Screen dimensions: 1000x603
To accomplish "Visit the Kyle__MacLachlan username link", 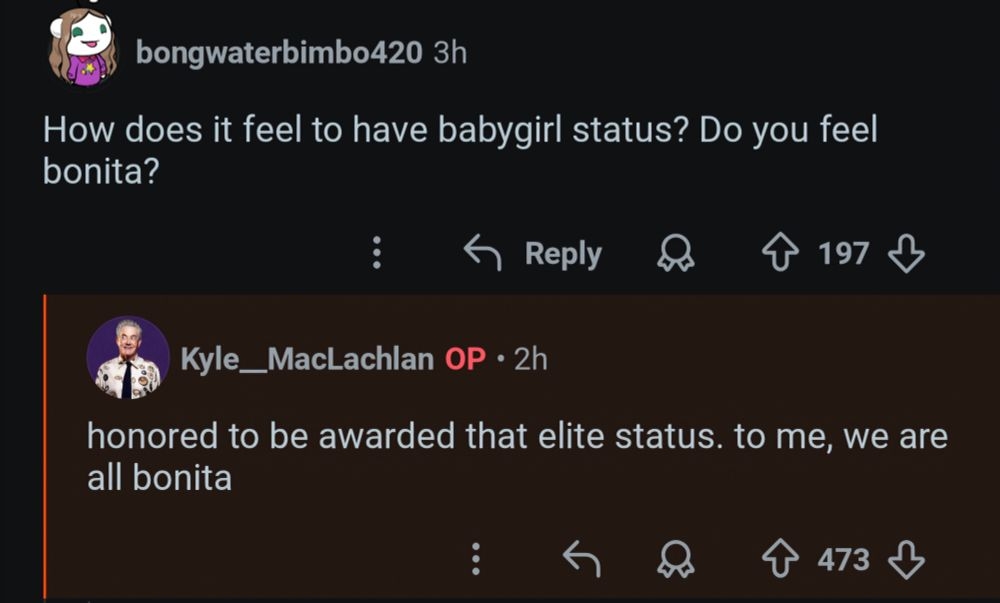I will [306, 358].
